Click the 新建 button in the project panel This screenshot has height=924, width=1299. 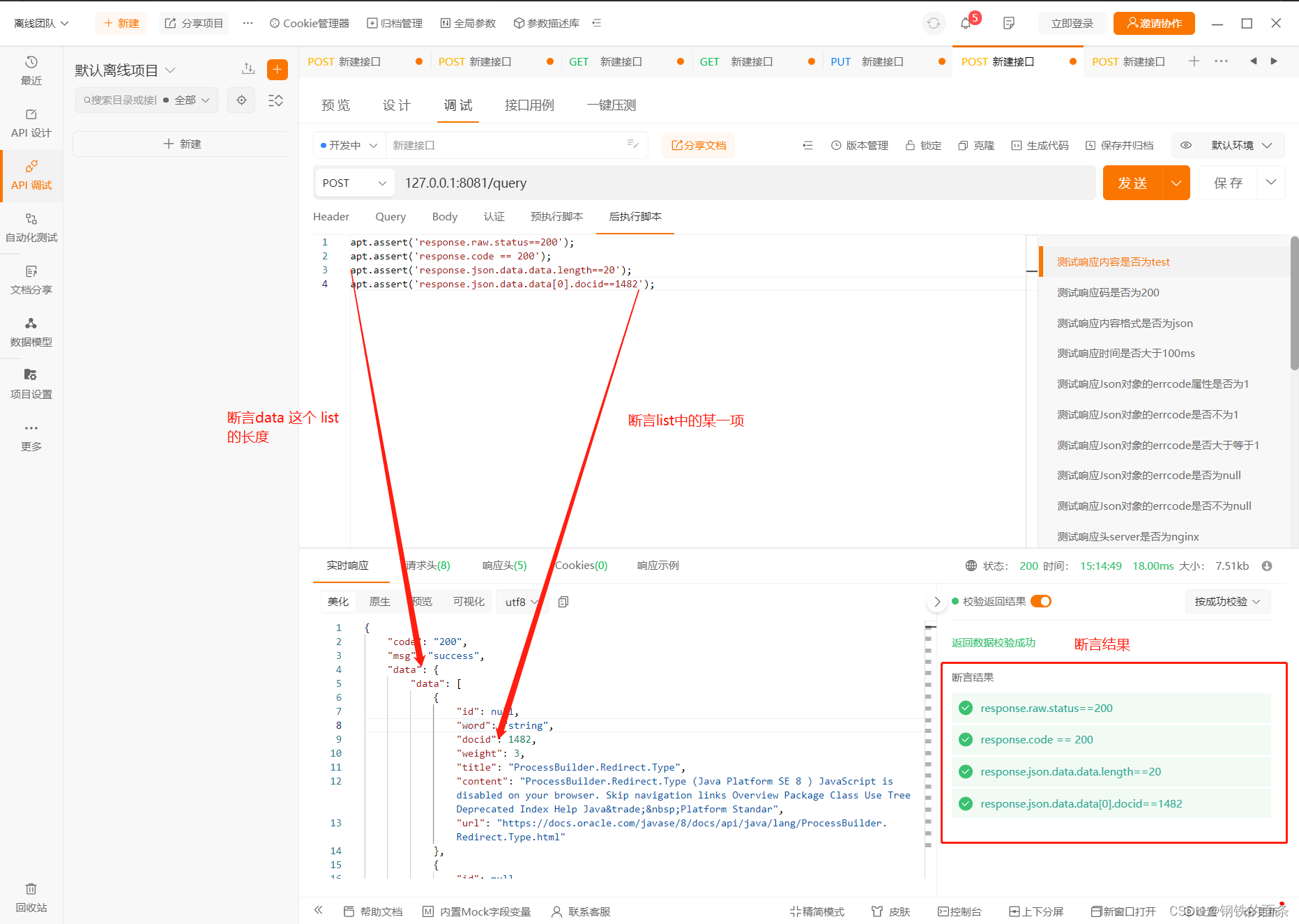tap(182, 144)
